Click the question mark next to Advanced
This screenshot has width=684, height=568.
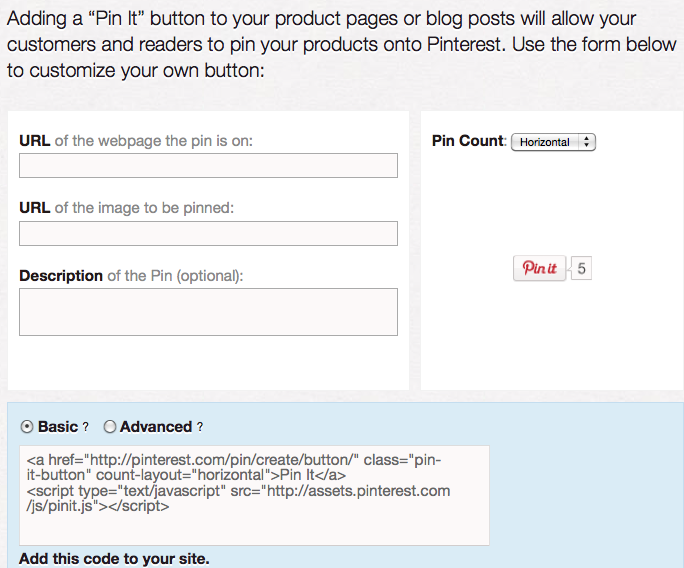(200, 427)
